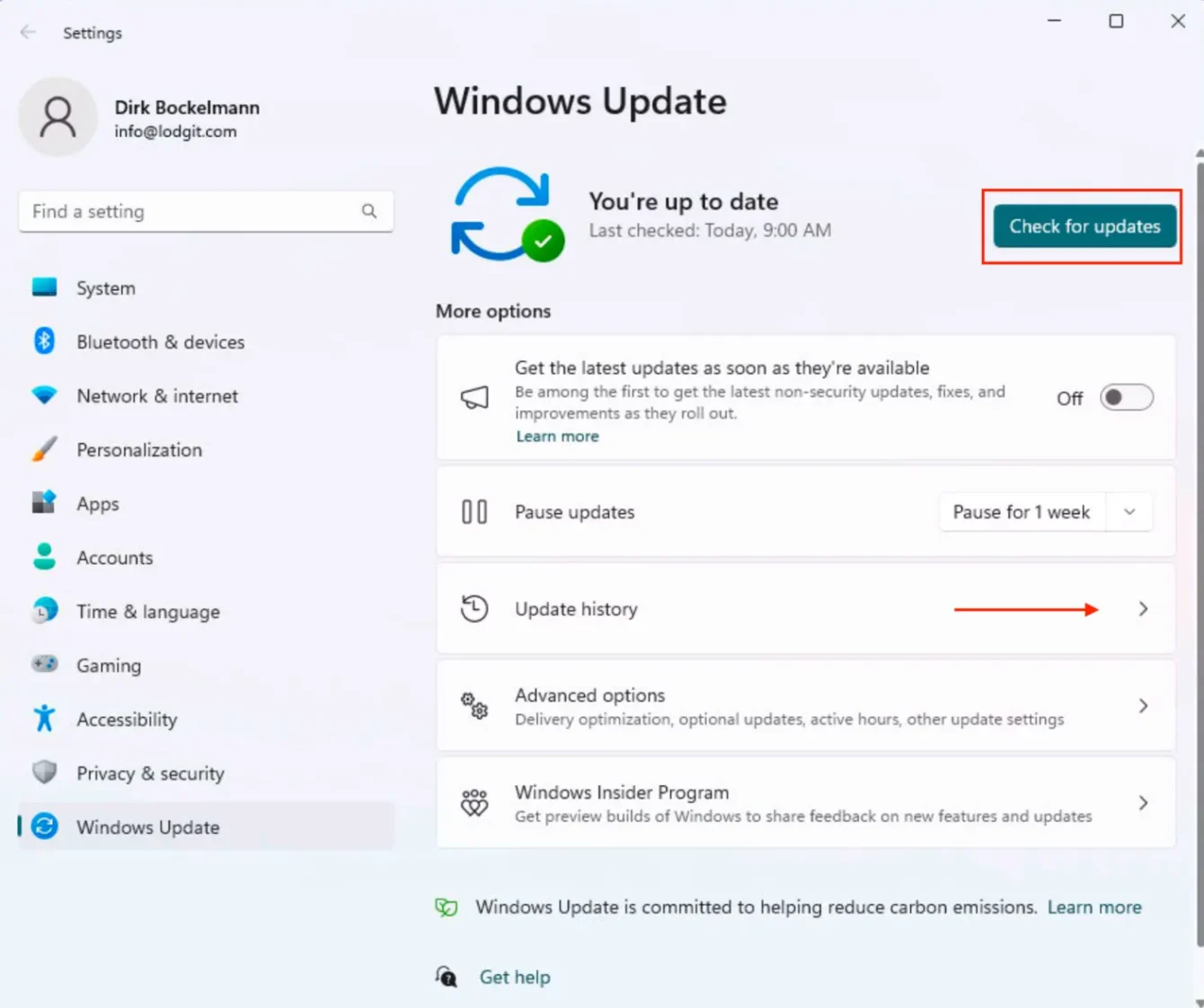Click Pause for 1 week button
Image resolution: width=1204 pixels, height=1008 pixels.
[x=1022, y=512]
